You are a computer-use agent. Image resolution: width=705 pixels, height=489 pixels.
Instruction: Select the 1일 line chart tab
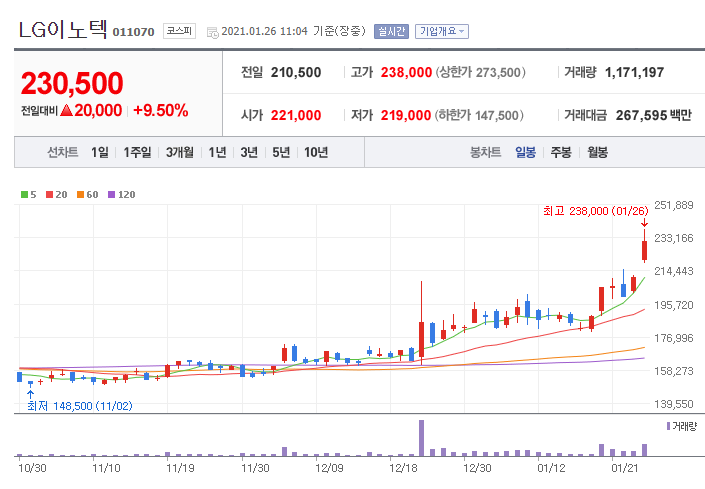(100, 152)
